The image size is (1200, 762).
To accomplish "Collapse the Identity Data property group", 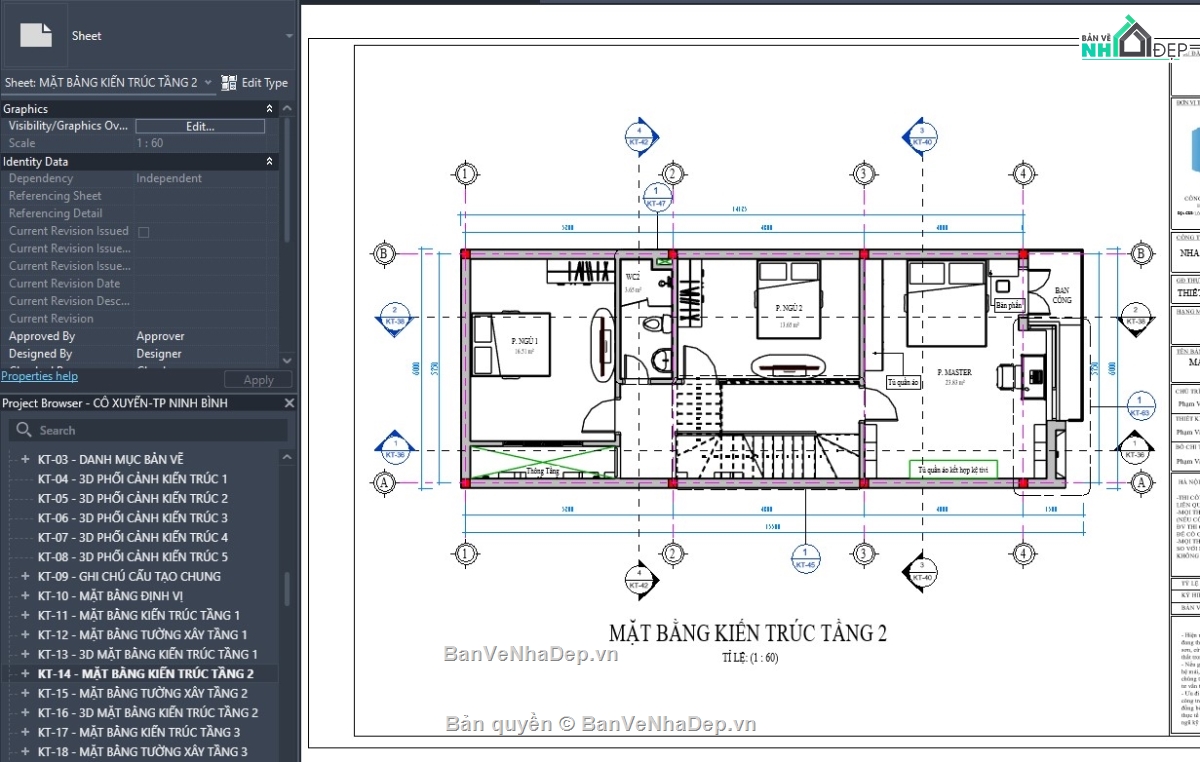I will point(269,161).
